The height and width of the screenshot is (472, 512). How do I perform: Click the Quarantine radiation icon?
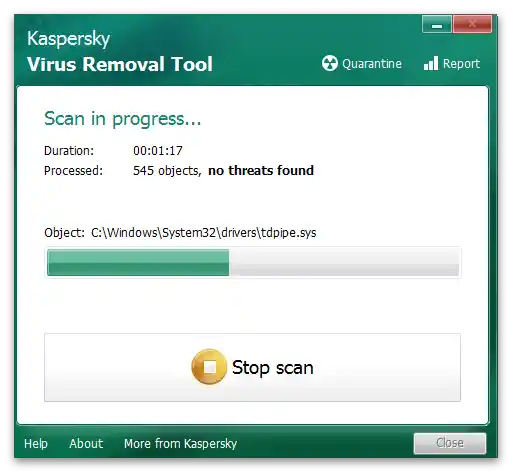(330, 63)
